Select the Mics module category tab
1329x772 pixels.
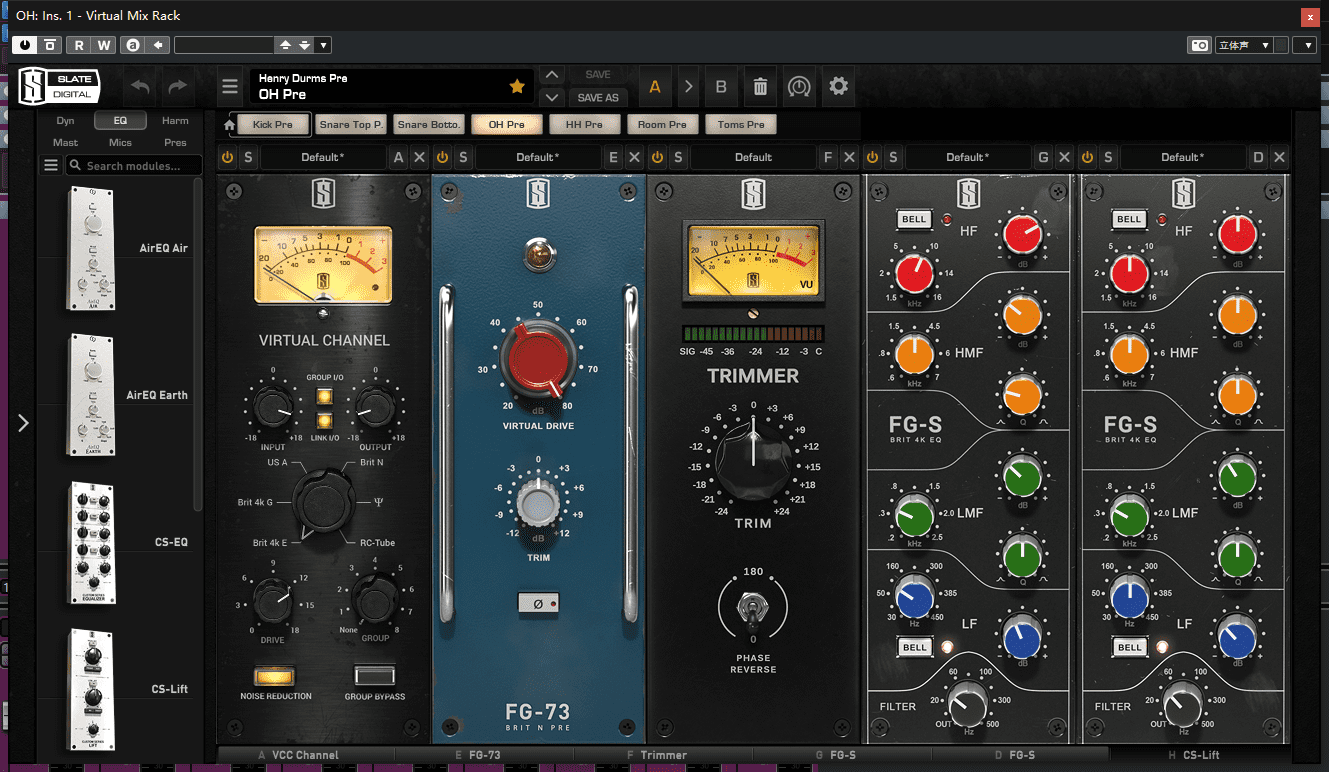[120, 143]
